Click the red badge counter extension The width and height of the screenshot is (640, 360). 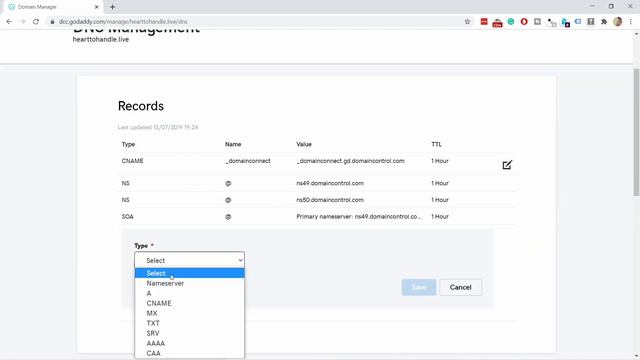(497, 23)
